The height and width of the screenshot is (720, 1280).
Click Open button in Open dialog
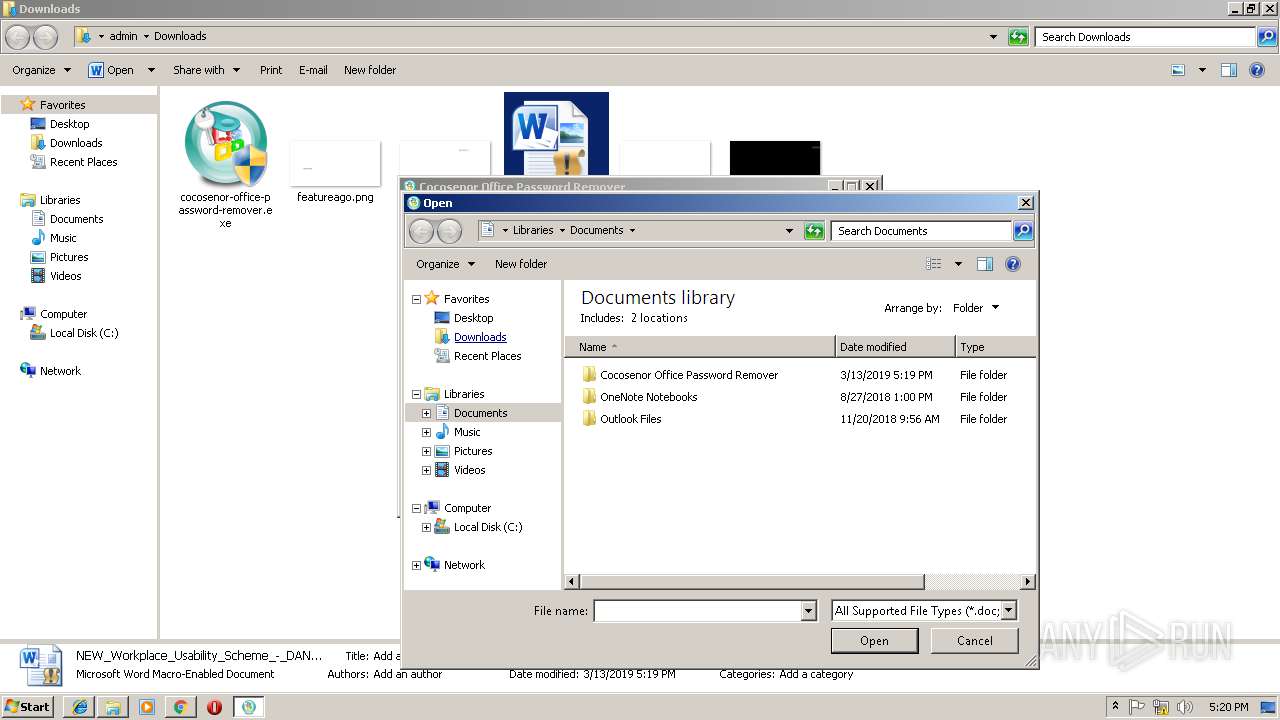coord(874,641)
